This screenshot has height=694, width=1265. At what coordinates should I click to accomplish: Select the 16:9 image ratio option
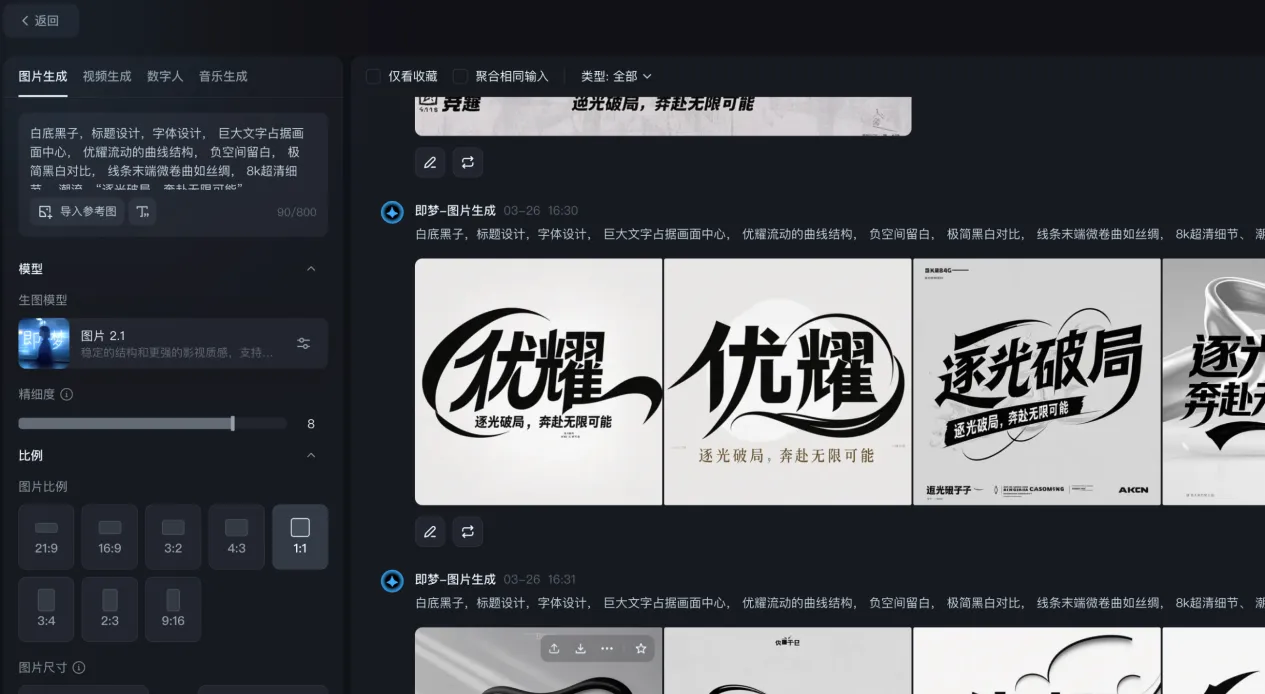tap(109, 537)
